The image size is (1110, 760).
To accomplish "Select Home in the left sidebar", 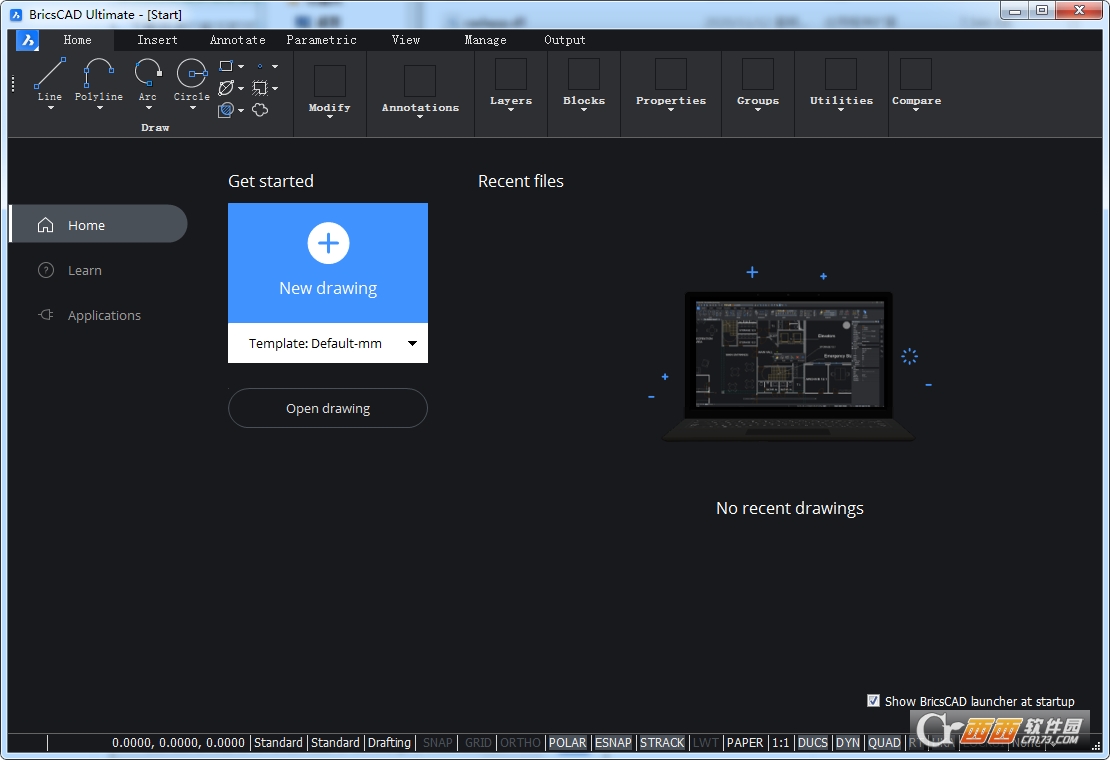I will [98, 224].
